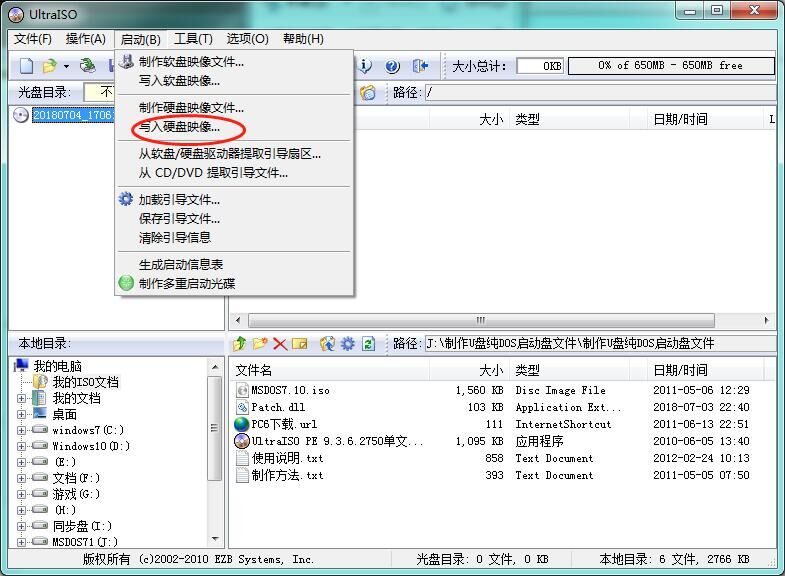Expand the (E:) drive node
Screen dimensions: 785x576
(x=21, y=462)
